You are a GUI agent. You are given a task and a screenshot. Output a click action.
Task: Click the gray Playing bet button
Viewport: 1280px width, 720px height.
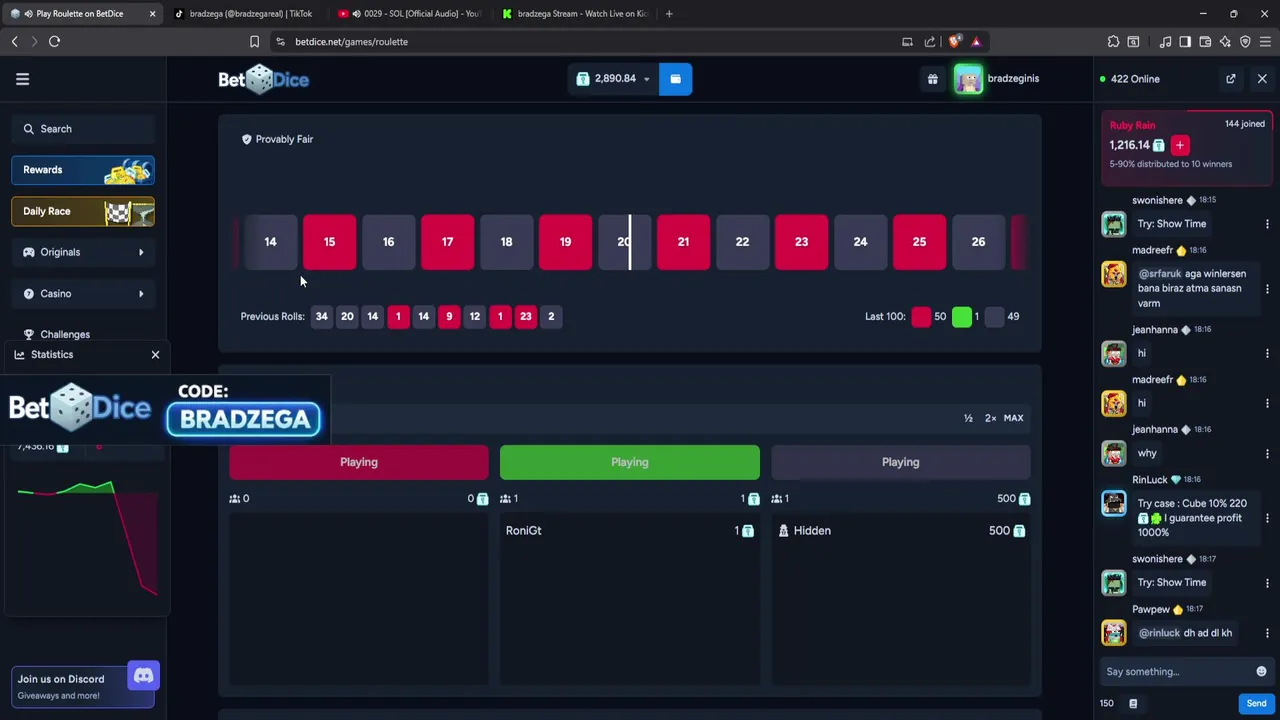coord(900,462)
